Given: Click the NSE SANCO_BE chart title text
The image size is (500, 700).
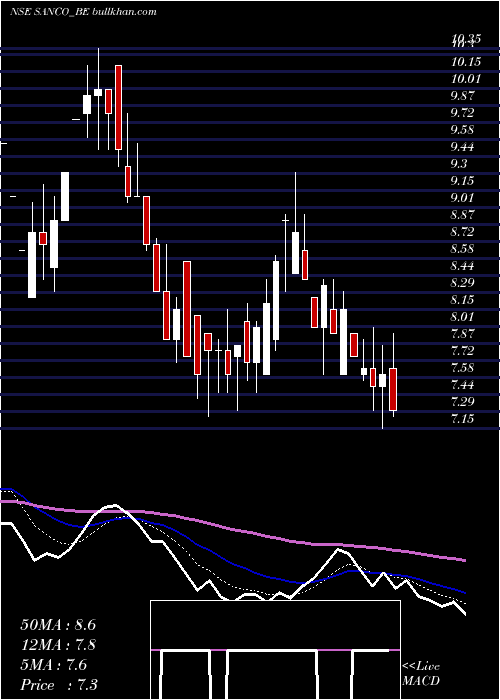Looking at the screenshot, I should click(x=83, y=12).
